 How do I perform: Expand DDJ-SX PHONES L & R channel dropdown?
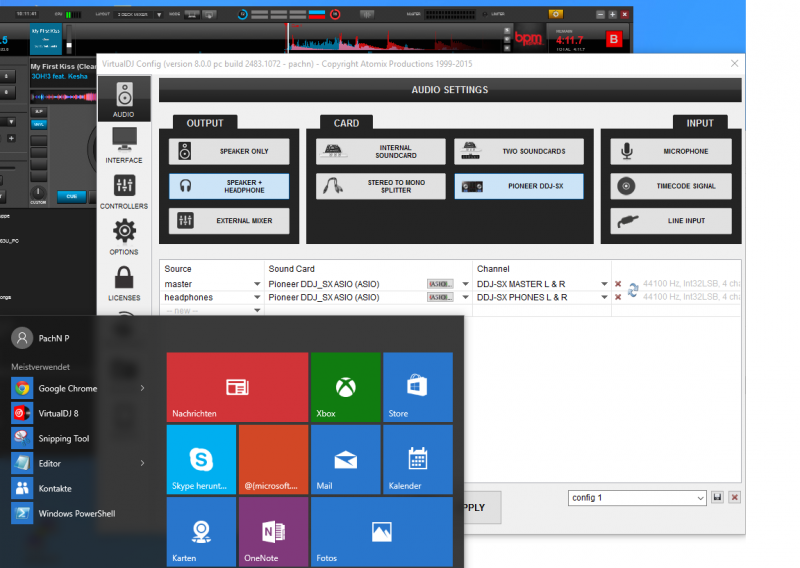click(x=604, y=297)
